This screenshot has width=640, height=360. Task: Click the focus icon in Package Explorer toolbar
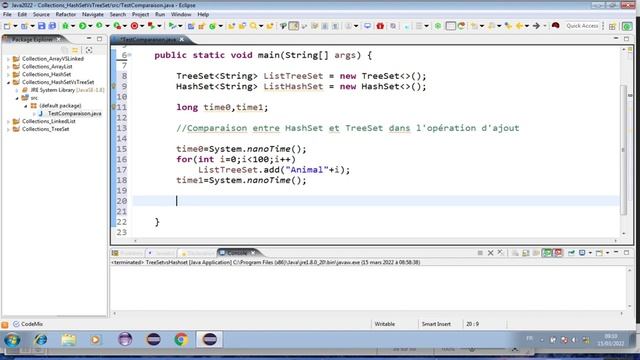(89, 50)
